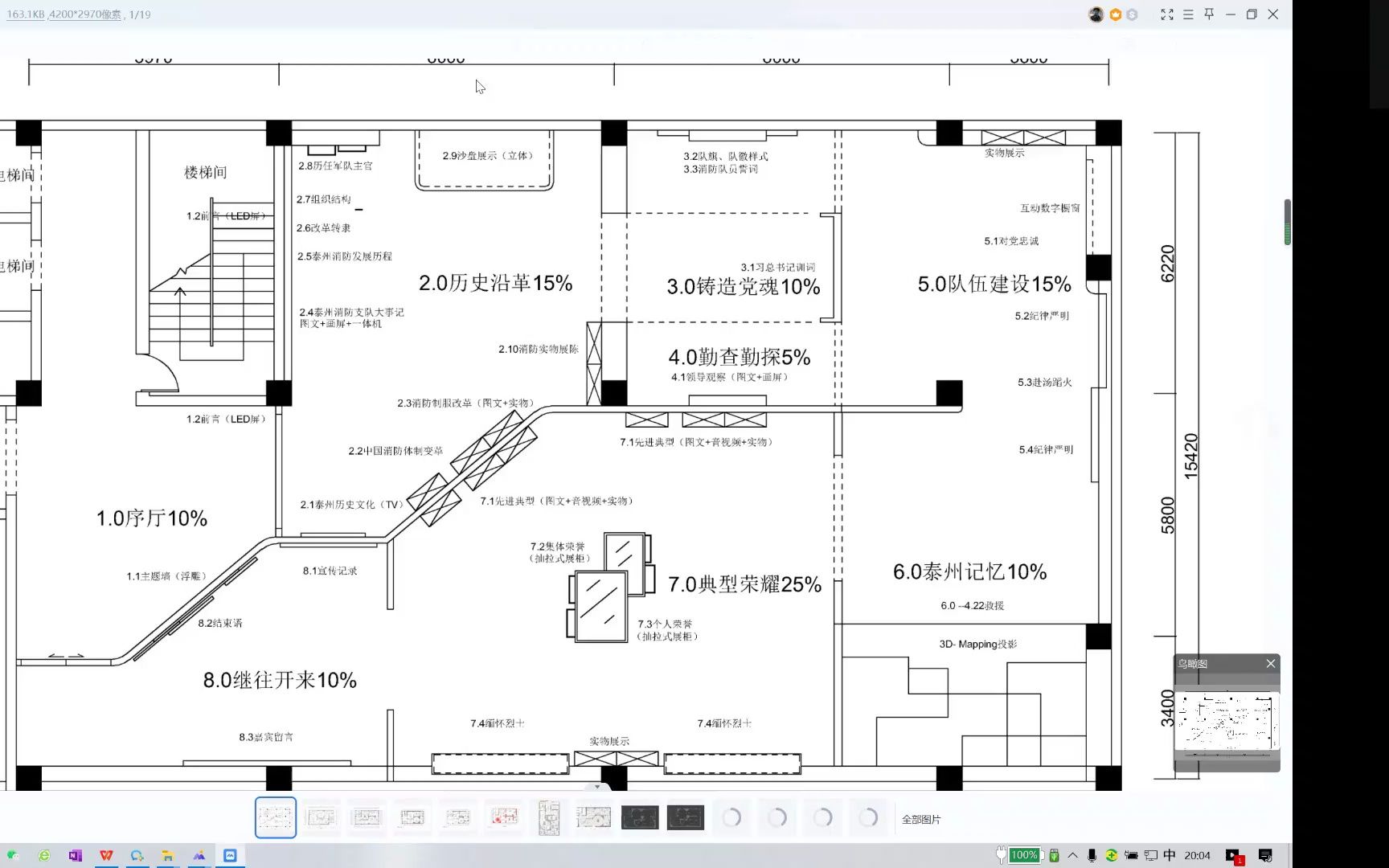The height and width of the screenshot is (868, 1389).
Task: Enter fullscreen view mode
Action: click(1167, 14)
